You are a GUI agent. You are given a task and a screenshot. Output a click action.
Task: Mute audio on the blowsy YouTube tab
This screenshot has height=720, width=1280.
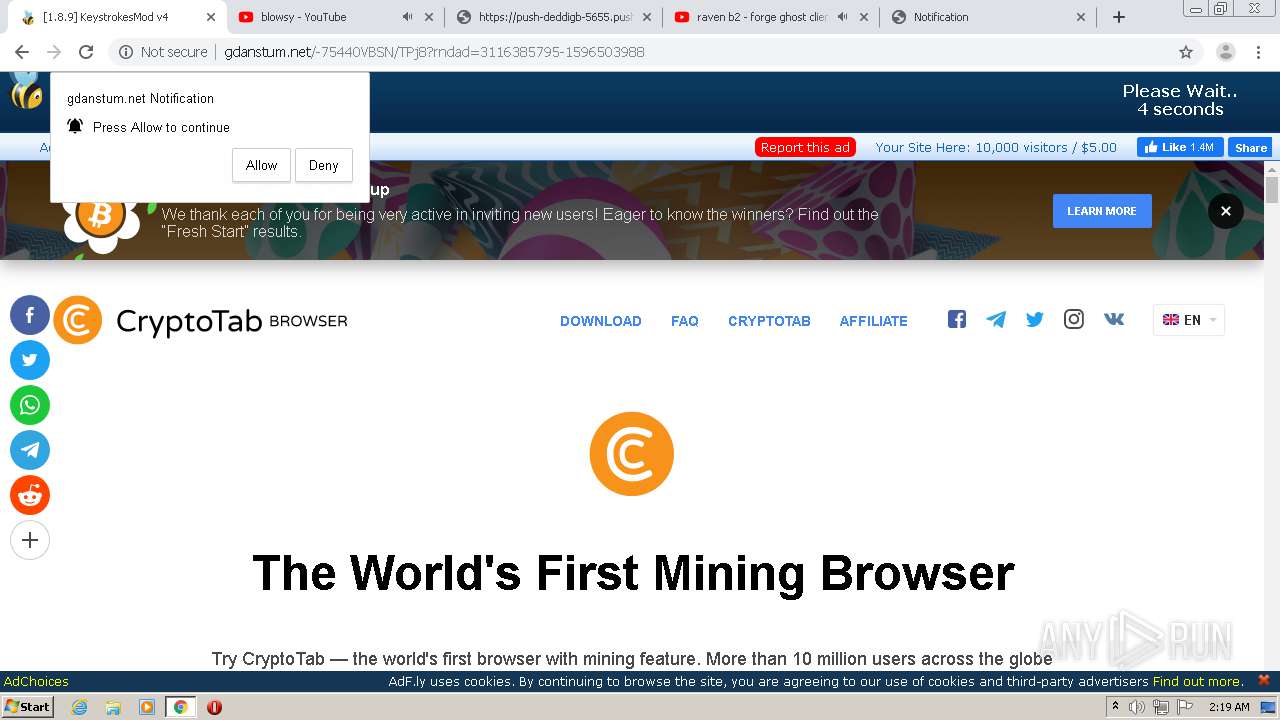pyautogui.click(x=407, y=17)
